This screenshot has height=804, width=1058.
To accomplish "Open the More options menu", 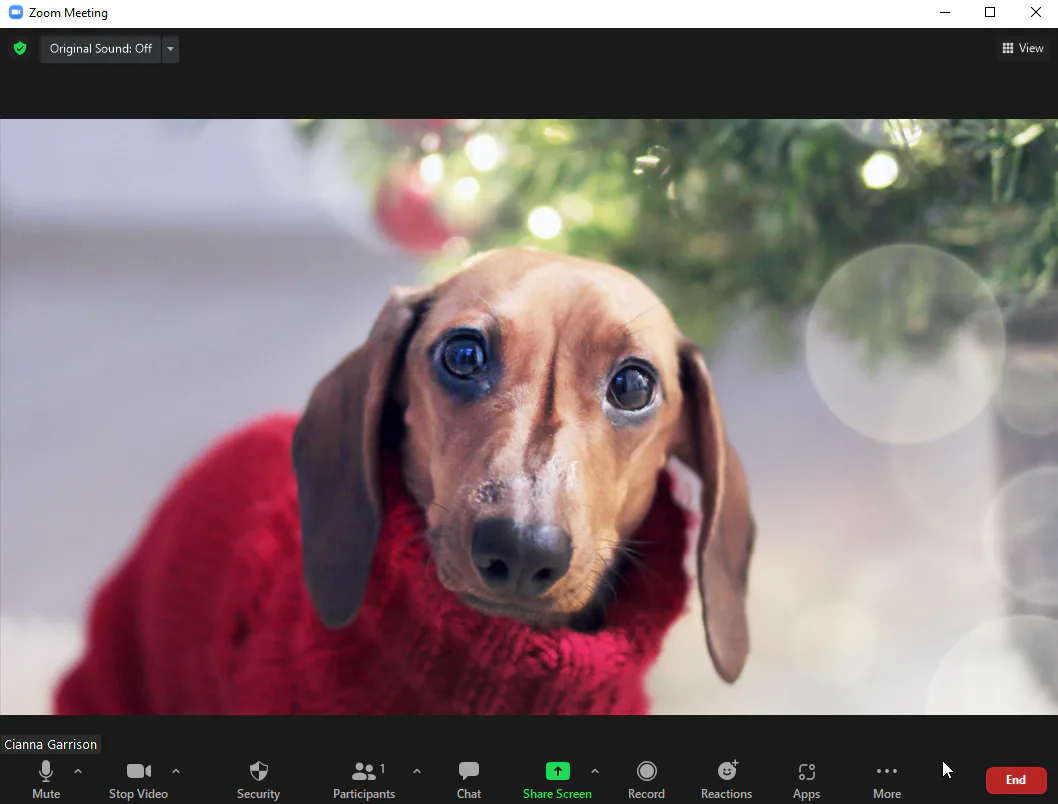I will point(887,780).
